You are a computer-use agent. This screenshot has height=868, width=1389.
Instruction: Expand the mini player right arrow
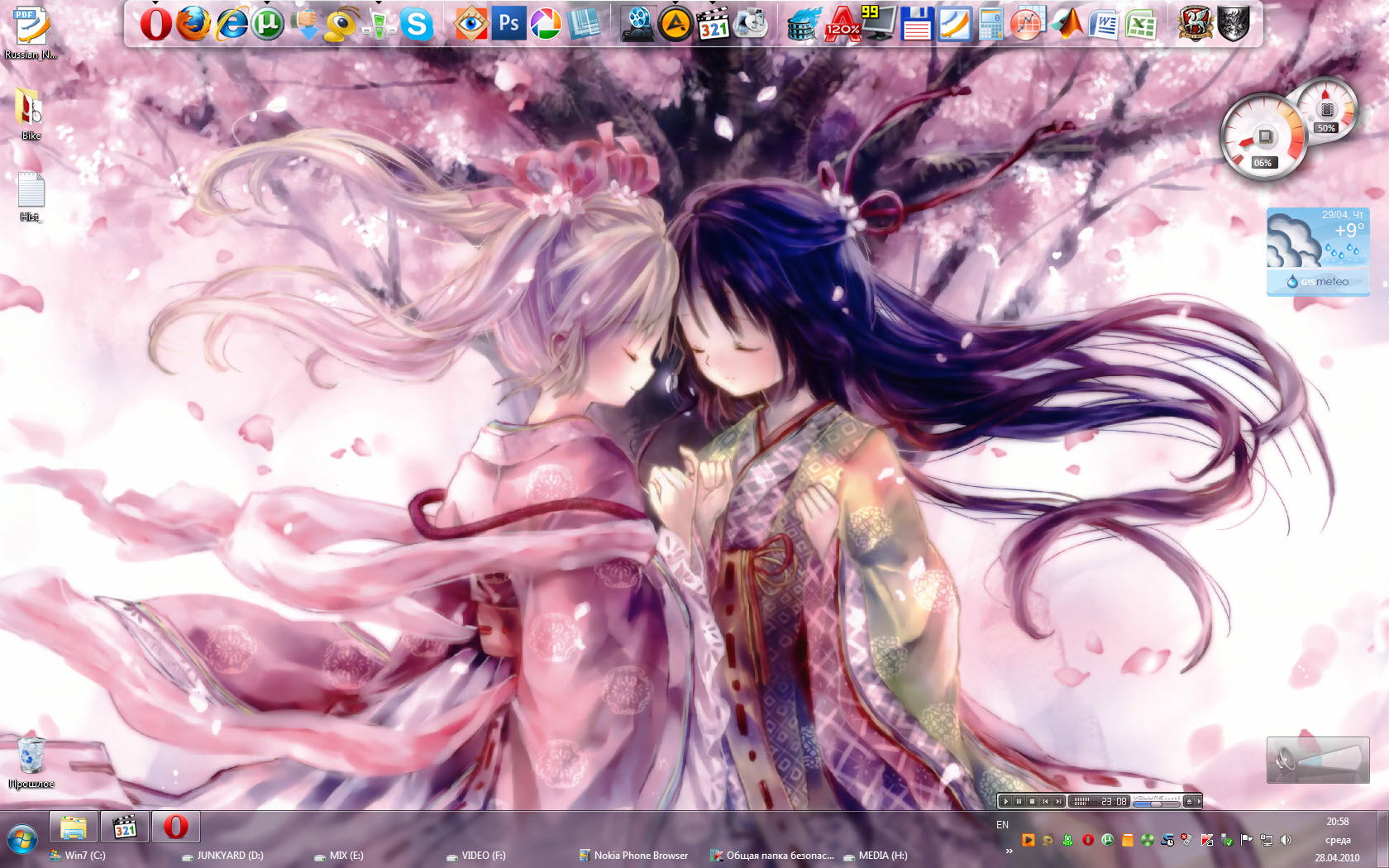[1199, 801]
